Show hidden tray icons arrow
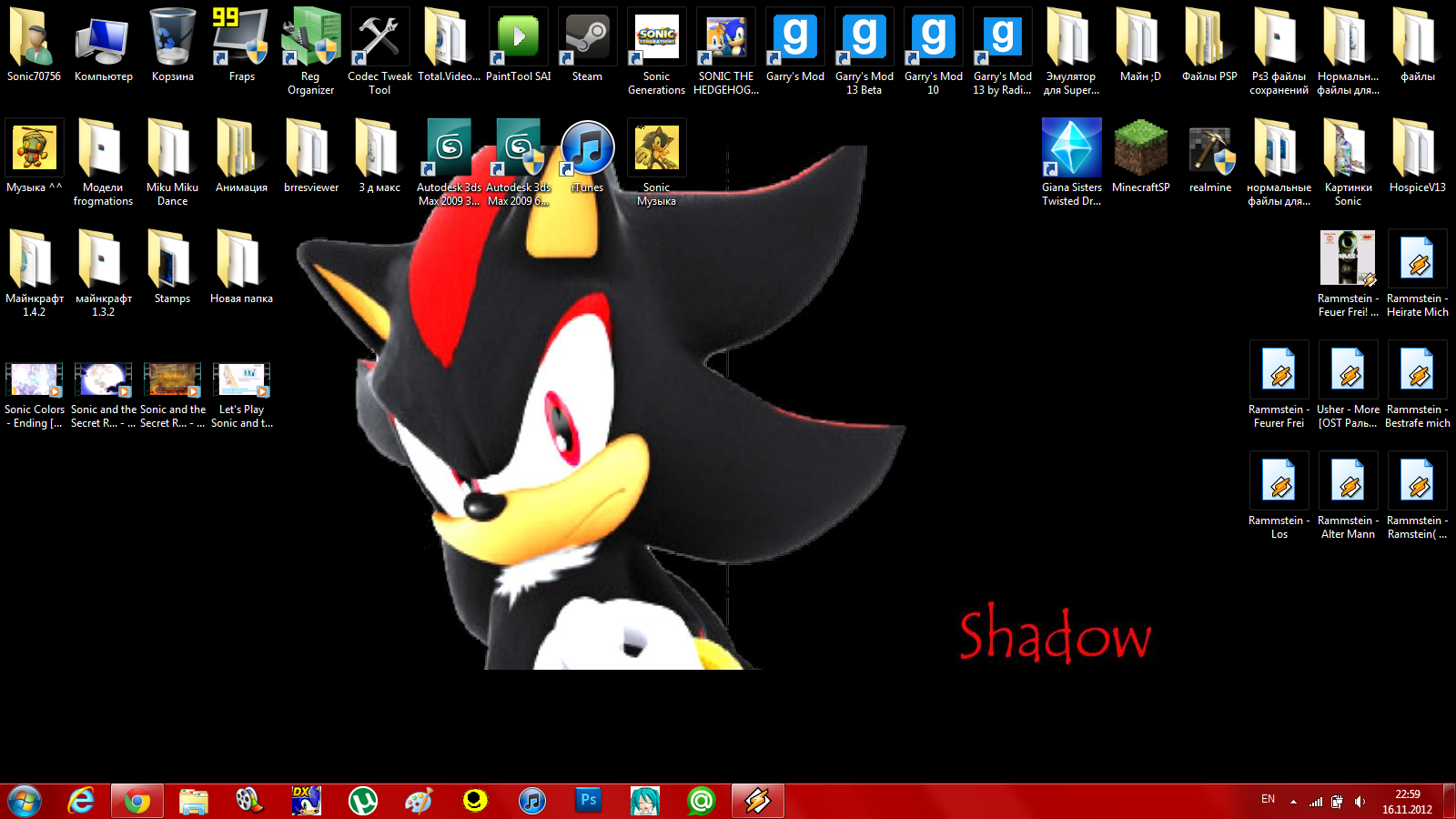Viewport: 1456px width, 819px height. click(1293, 802)
